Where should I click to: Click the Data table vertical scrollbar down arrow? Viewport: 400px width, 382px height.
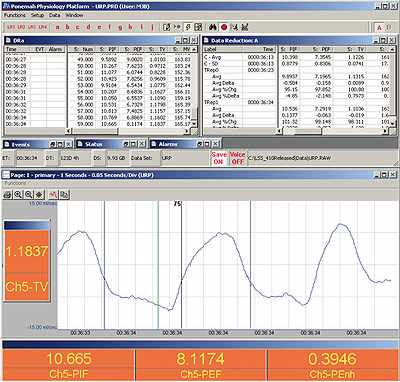194,124
